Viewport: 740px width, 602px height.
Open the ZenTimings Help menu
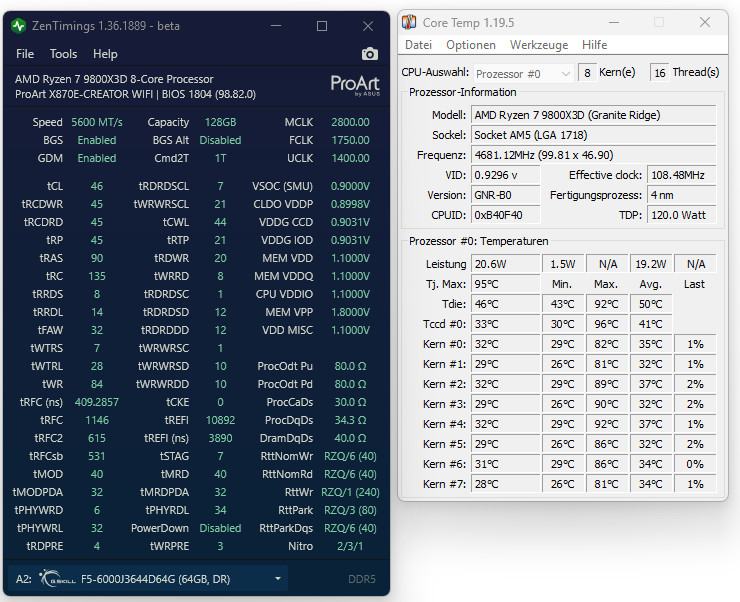[105, 54]
